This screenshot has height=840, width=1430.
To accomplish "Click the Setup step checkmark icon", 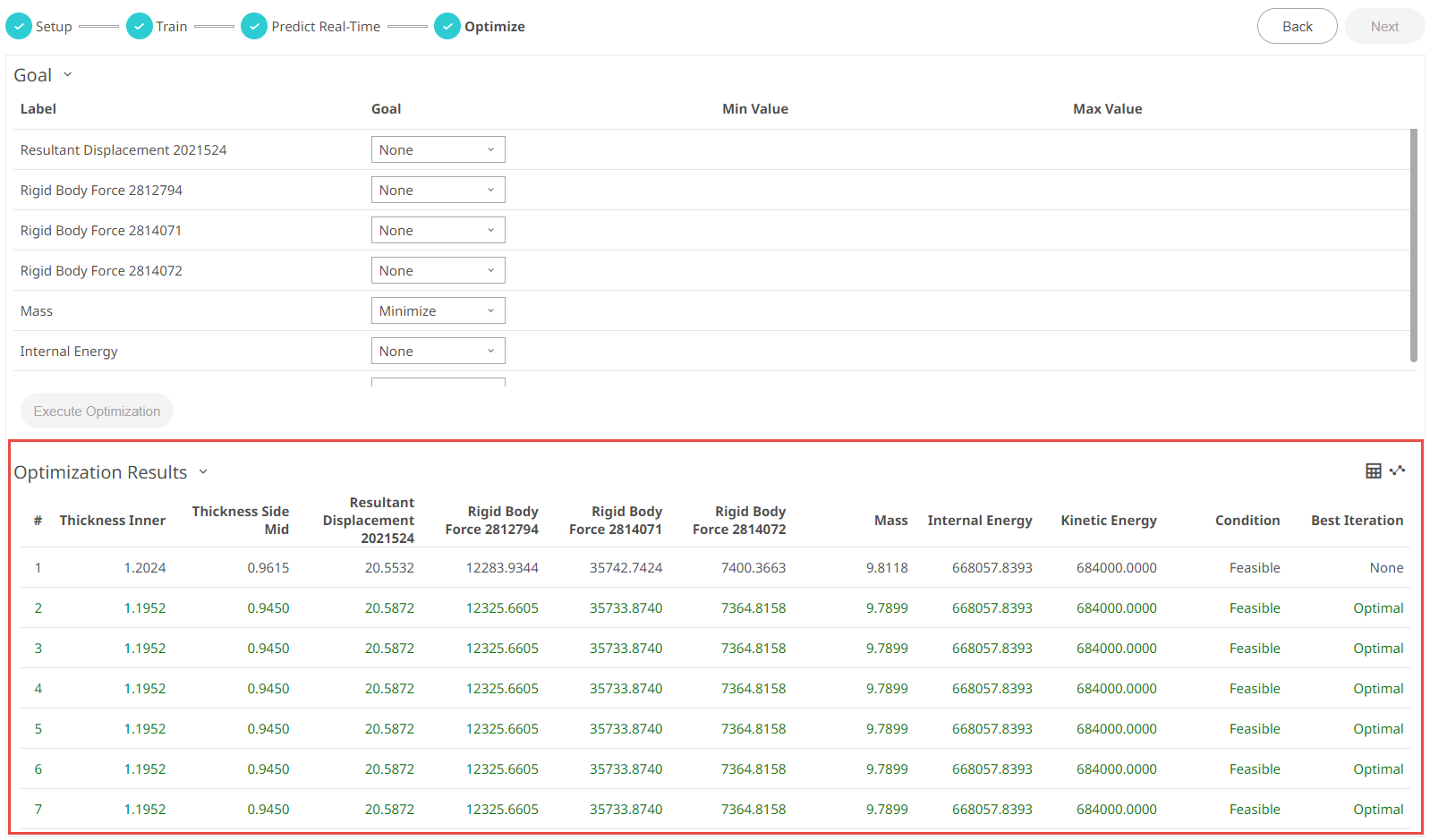I will click(19, 27).
